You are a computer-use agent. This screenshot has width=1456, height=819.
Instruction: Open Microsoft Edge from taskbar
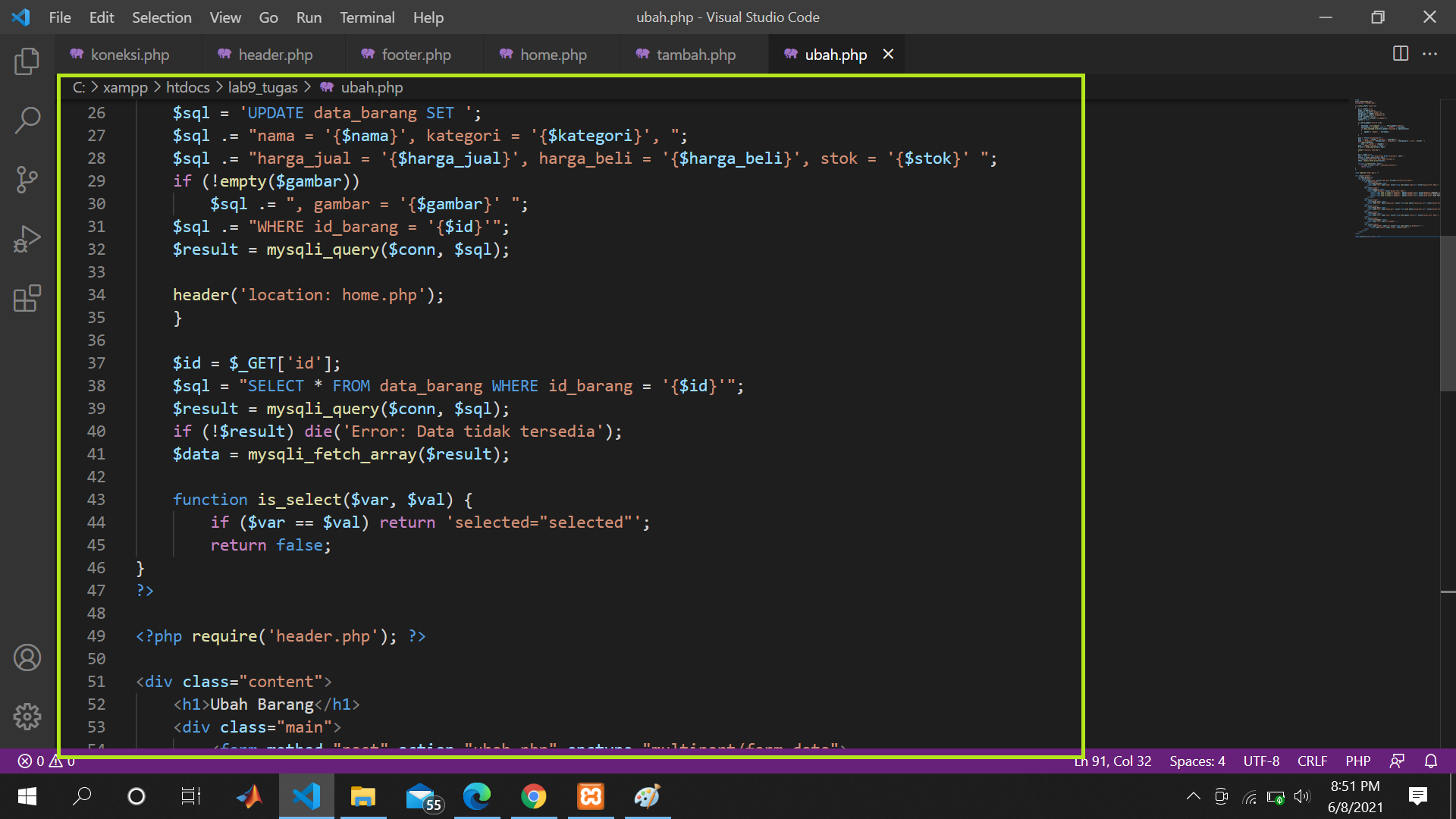coord(477,796)
